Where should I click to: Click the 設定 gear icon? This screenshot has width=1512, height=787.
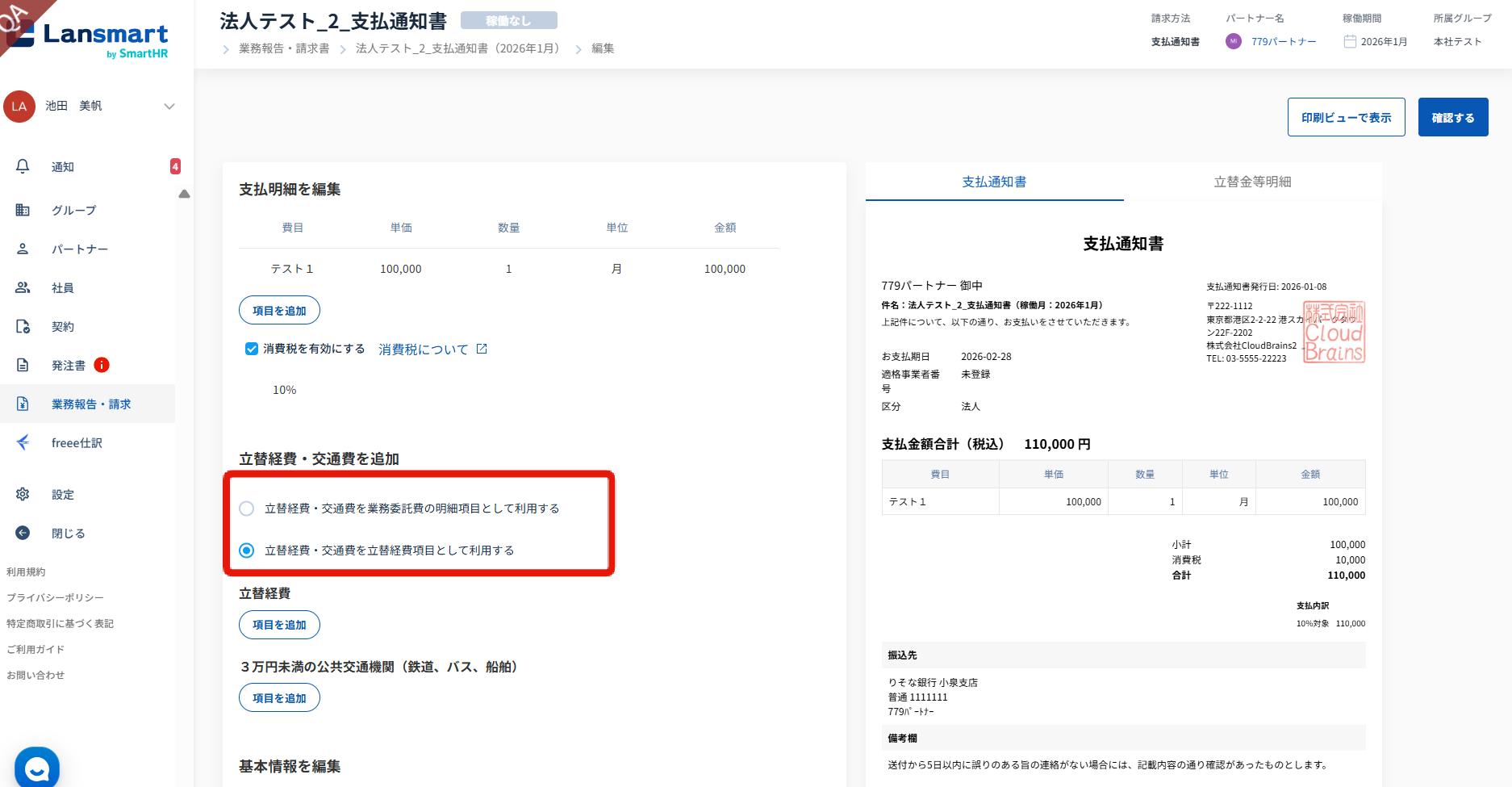tap(23, 494)
